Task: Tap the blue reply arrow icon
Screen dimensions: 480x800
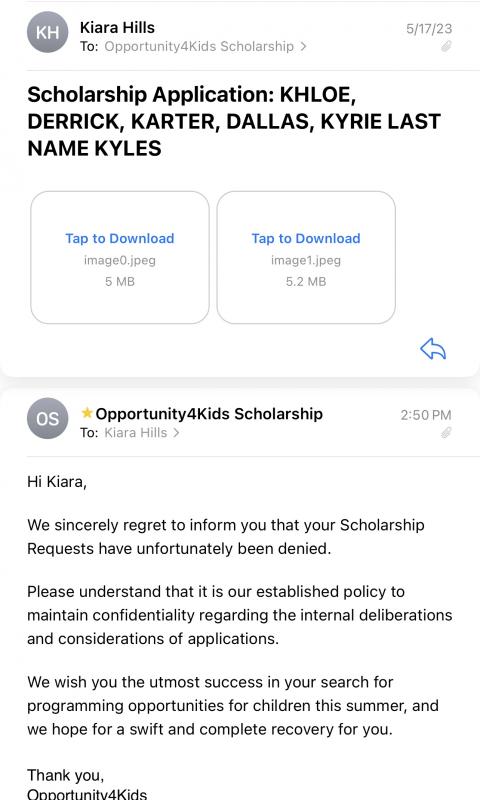Action: coord(433,349)
